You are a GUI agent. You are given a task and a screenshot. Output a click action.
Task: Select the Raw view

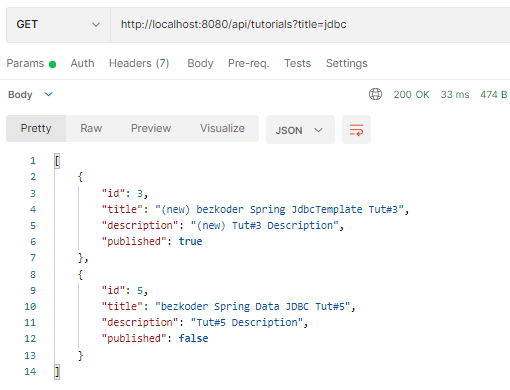(91, 129)
